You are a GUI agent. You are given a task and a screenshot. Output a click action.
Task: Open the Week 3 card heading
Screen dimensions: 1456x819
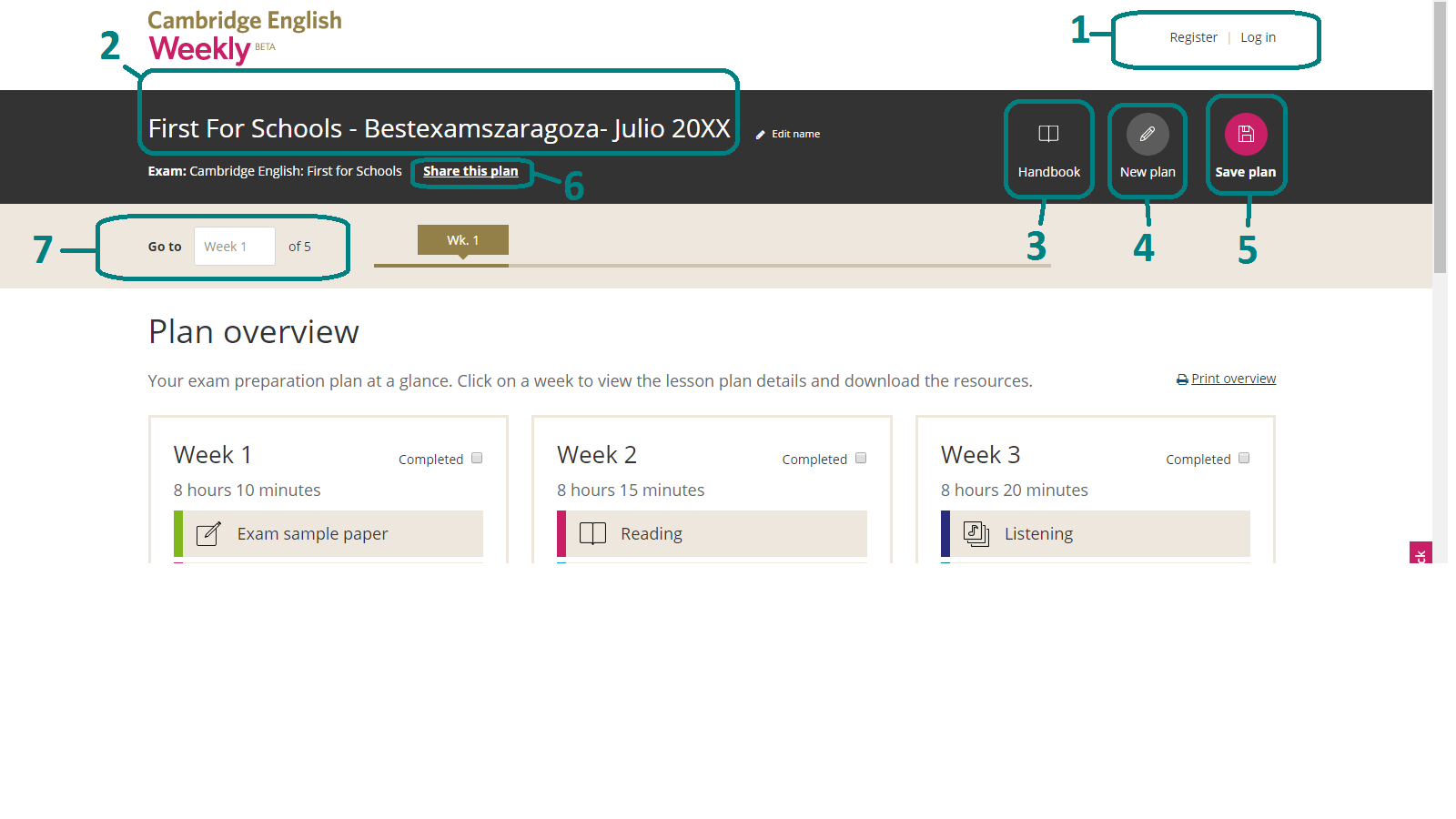coord(981,454)
